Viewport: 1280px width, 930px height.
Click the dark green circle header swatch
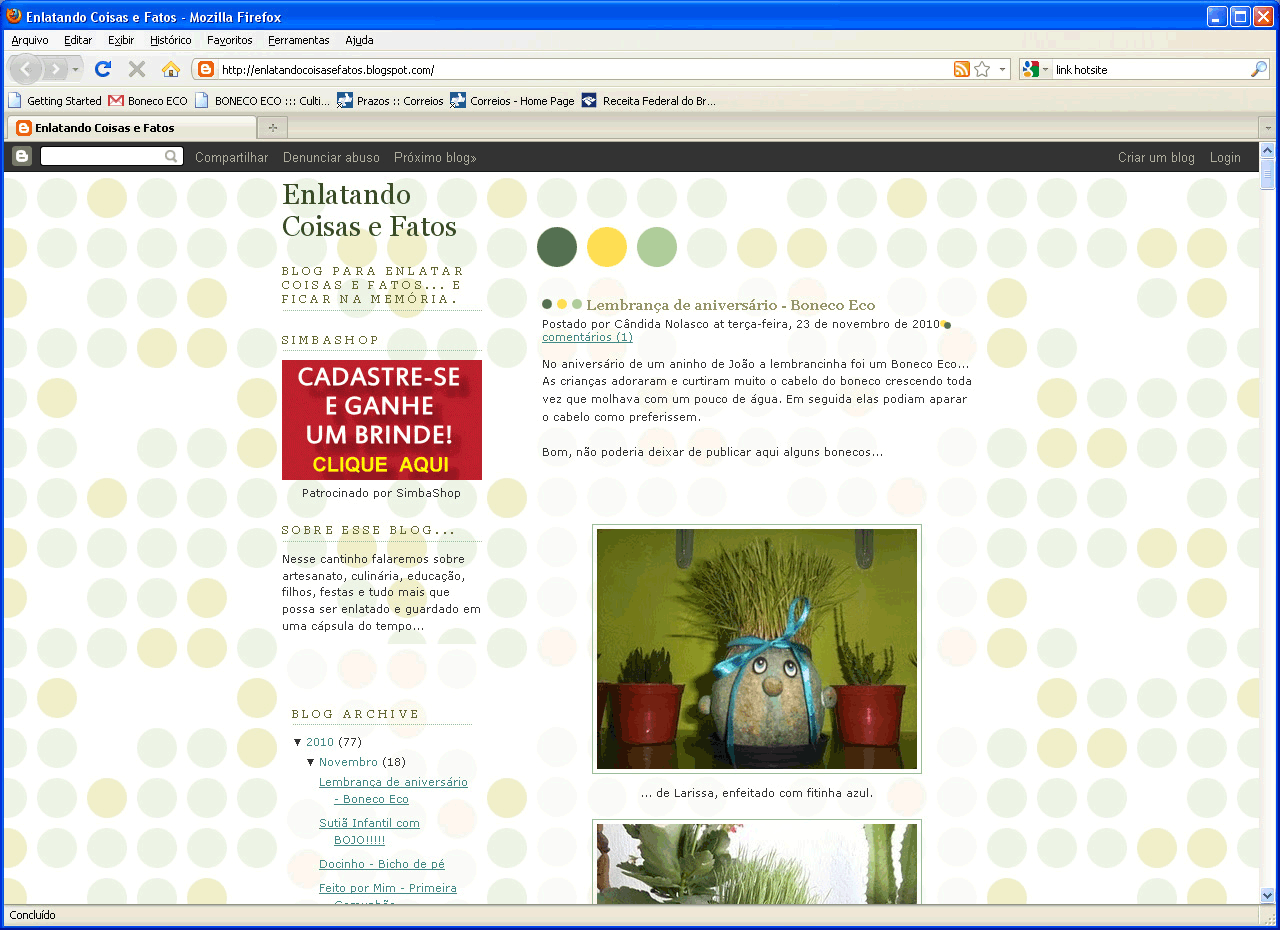point(557,247)
